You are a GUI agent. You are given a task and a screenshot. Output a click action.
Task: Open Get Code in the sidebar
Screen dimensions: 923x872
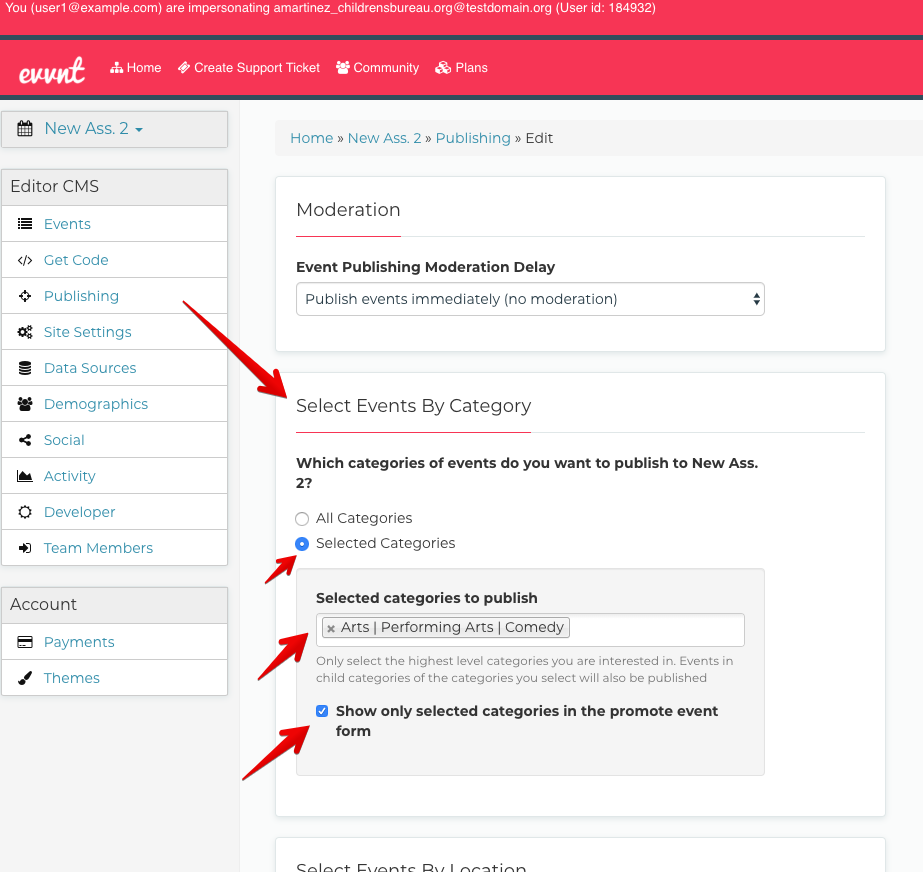pyautogui.click(x=76, y=260)
